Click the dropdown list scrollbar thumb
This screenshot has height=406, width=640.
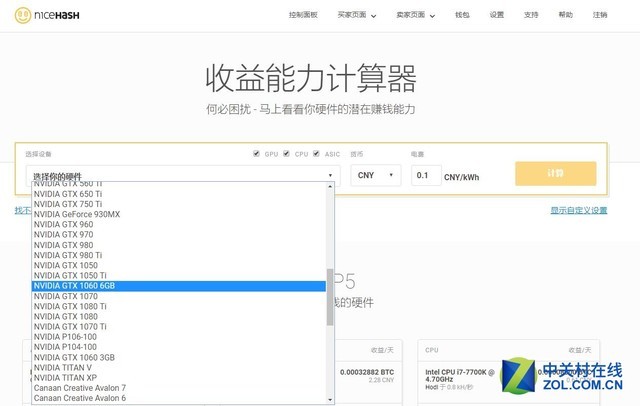pyautogui.click(x=330, y=297)
